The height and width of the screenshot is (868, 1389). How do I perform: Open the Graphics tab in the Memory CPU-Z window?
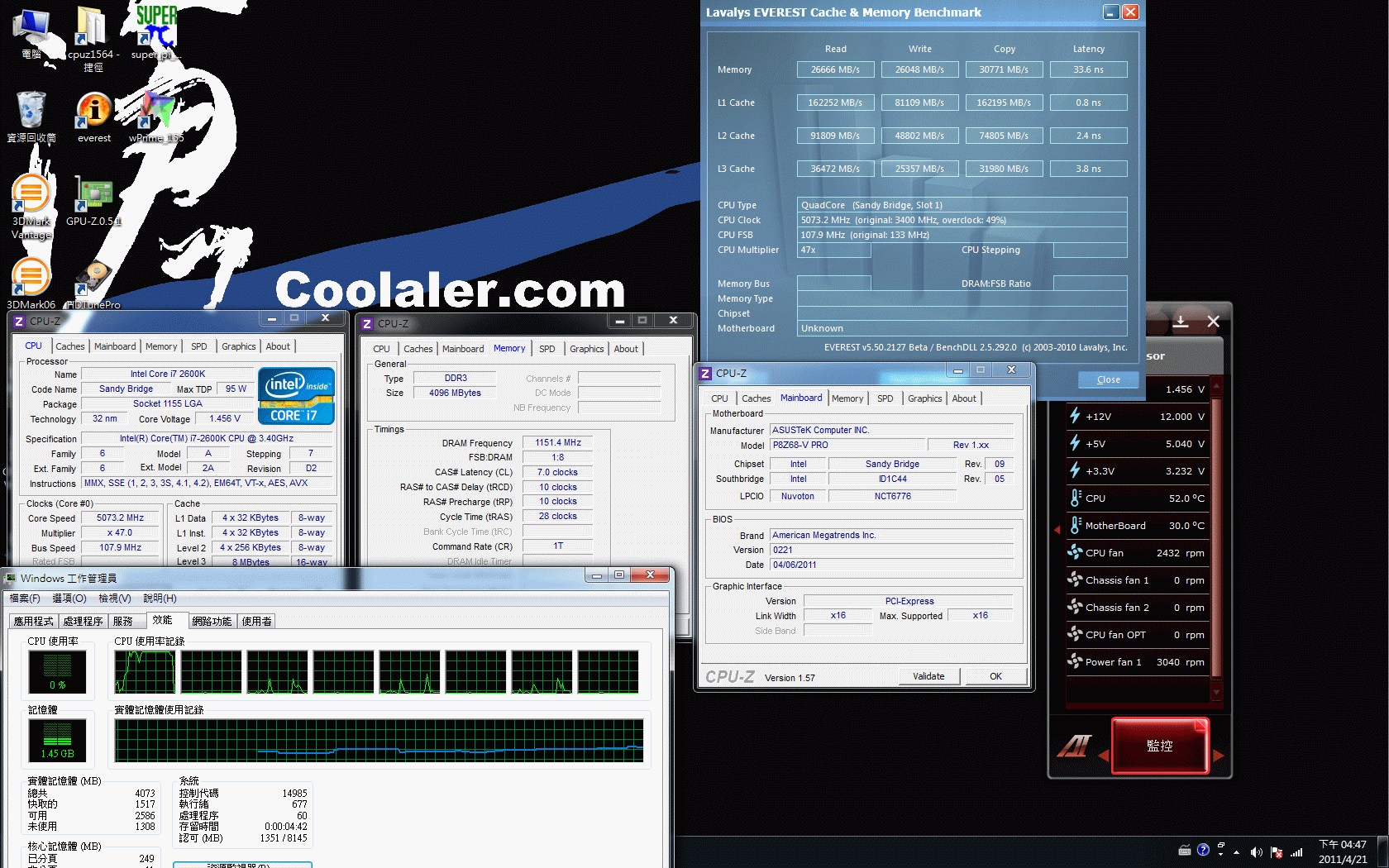[x=587, y=349]
